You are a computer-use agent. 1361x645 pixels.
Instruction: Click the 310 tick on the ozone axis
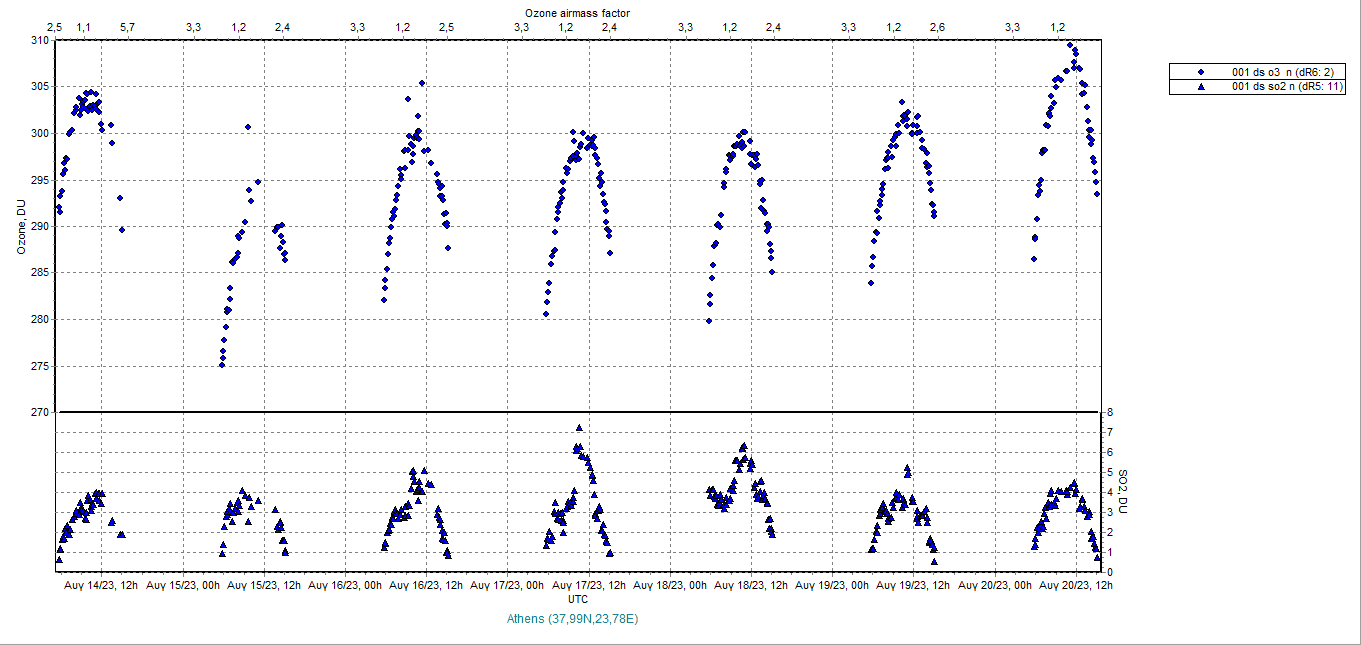38,40
